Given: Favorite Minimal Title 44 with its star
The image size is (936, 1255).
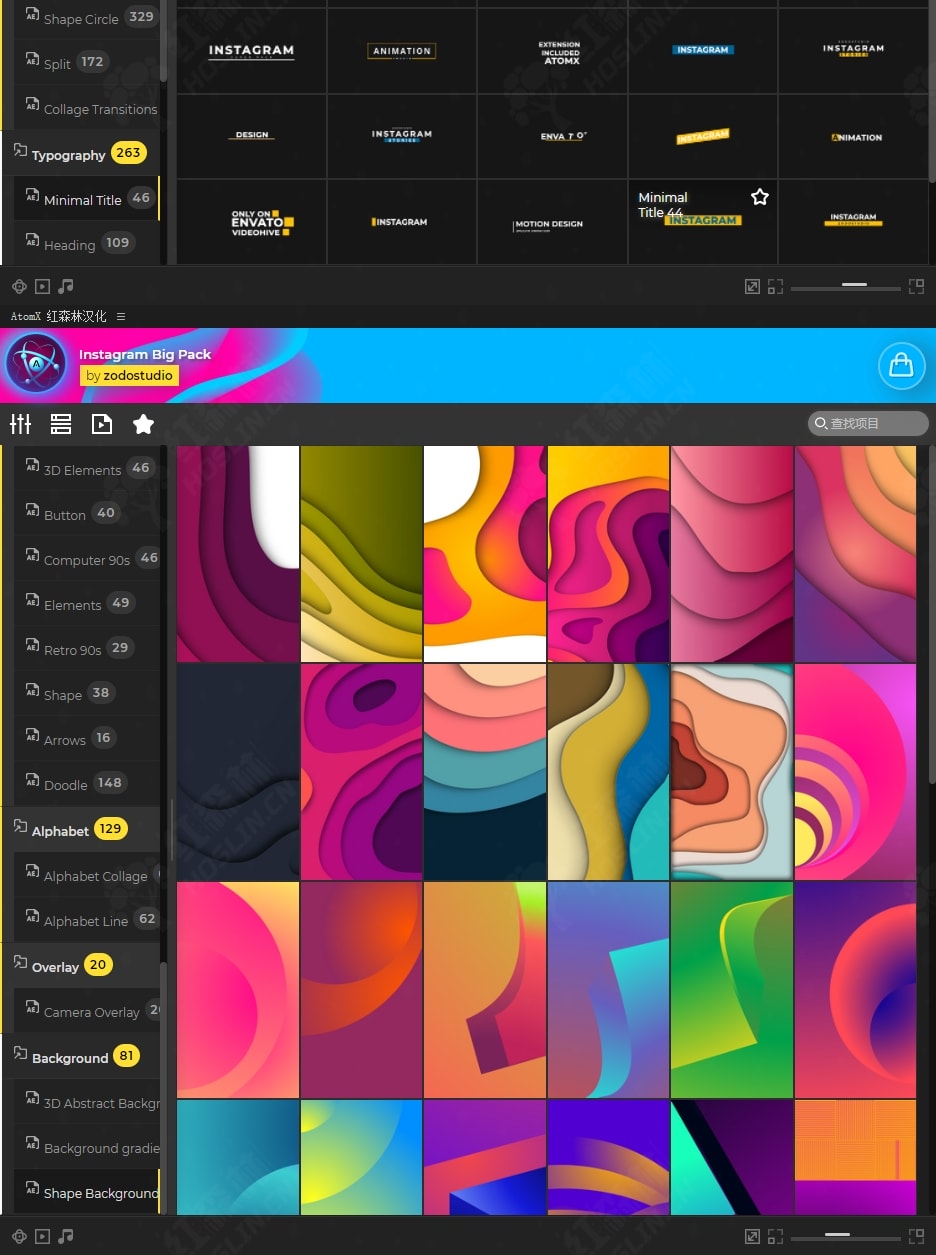Looking at the screenshot, I should (760, 197).
